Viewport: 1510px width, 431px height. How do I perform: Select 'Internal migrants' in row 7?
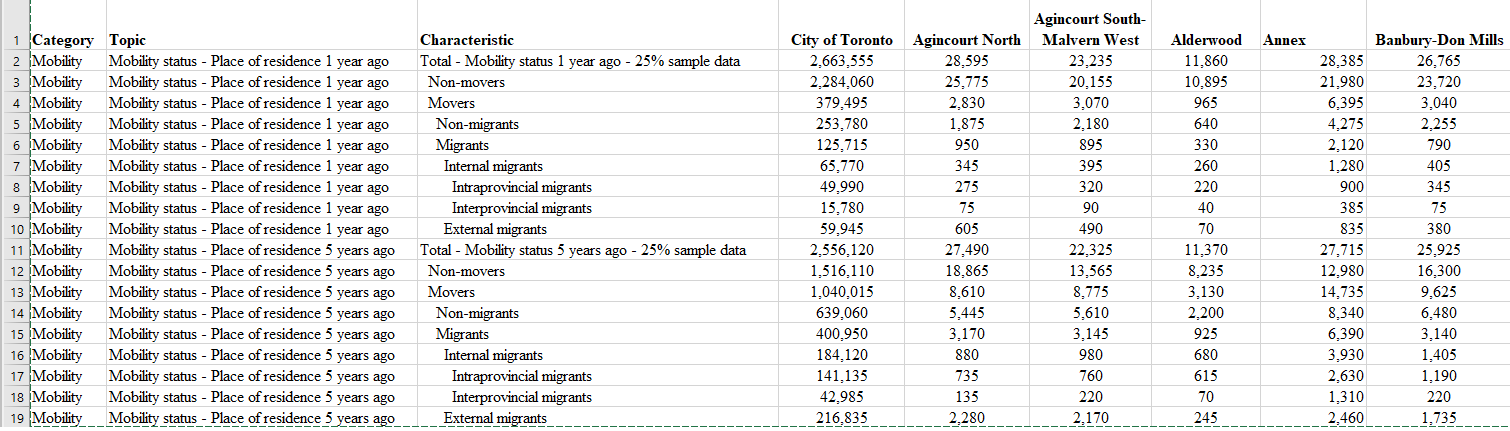(597, 166)
